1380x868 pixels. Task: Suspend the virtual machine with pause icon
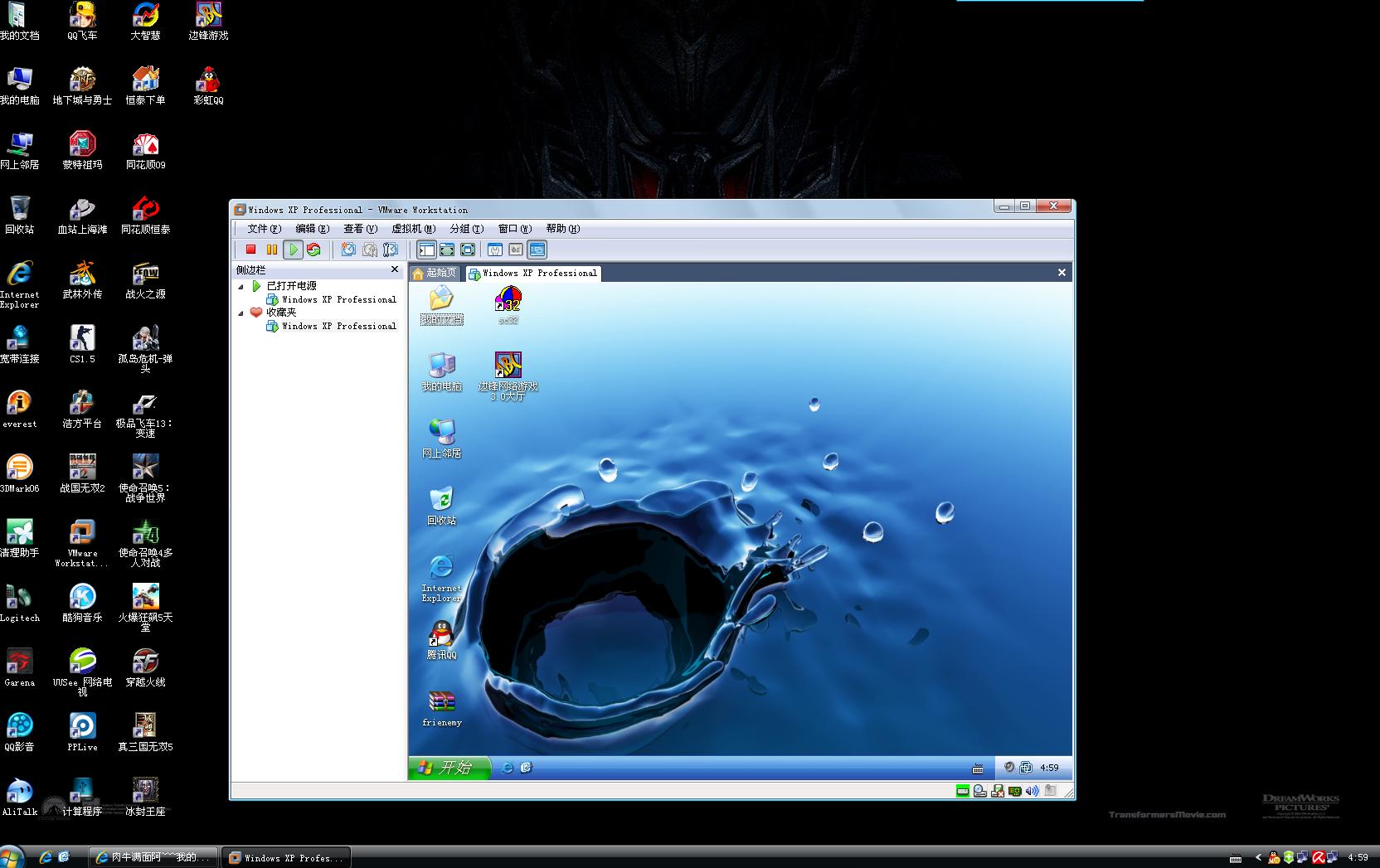click(272, 250)
